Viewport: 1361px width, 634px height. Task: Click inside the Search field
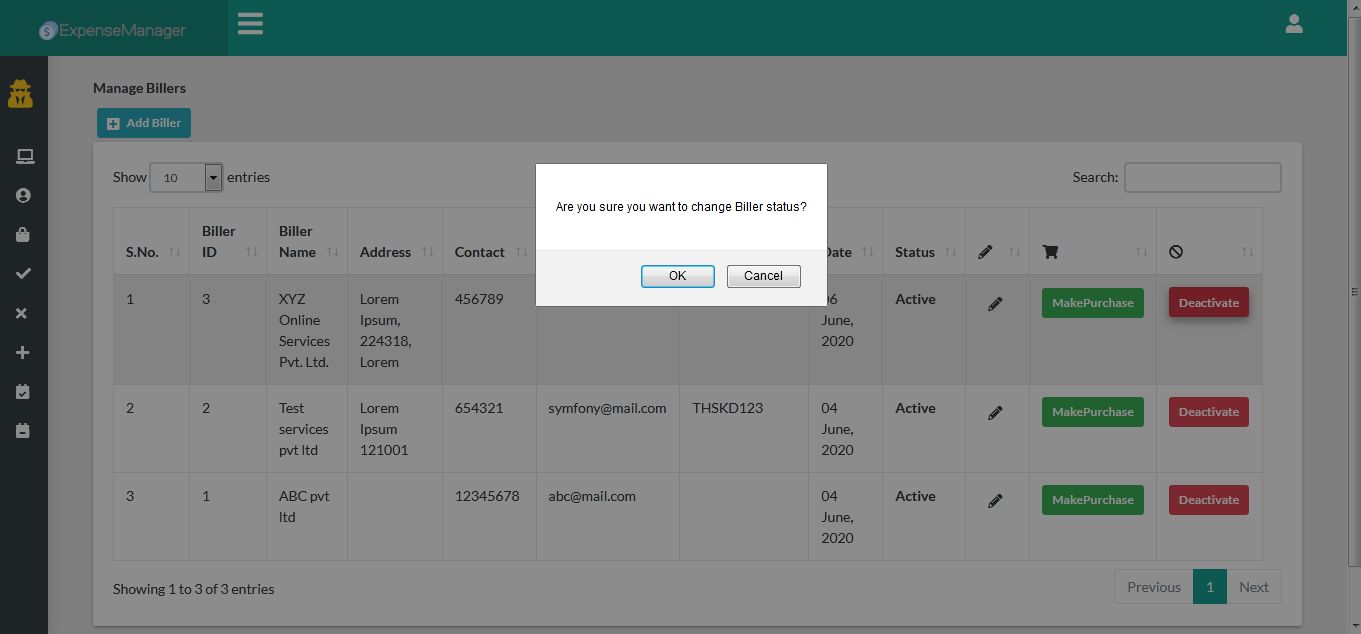[x=1202, y=177]
